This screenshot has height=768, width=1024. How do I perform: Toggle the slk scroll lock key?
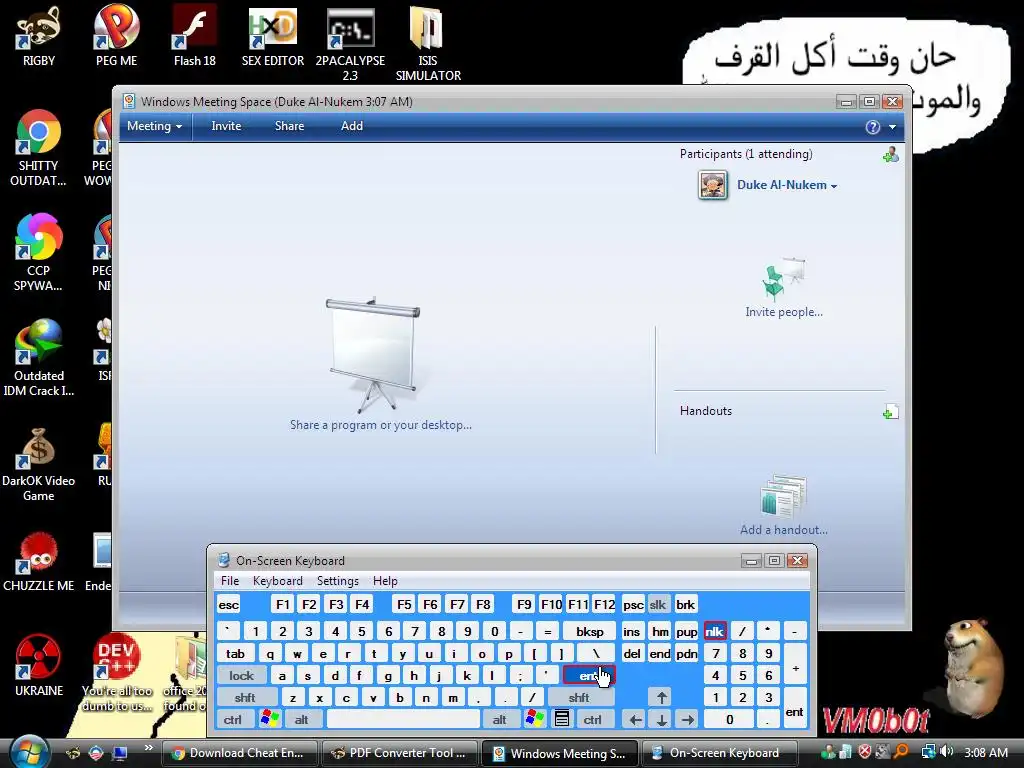point(658,604)
